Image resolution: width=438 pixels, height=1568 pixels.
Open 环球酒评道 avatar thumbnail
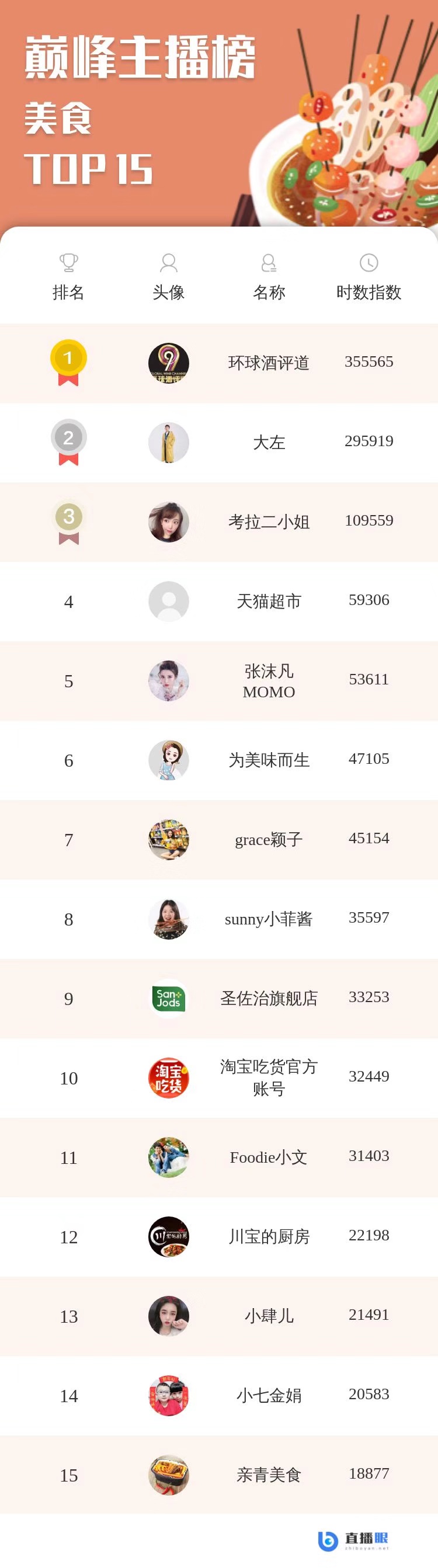tap(169, 363)
